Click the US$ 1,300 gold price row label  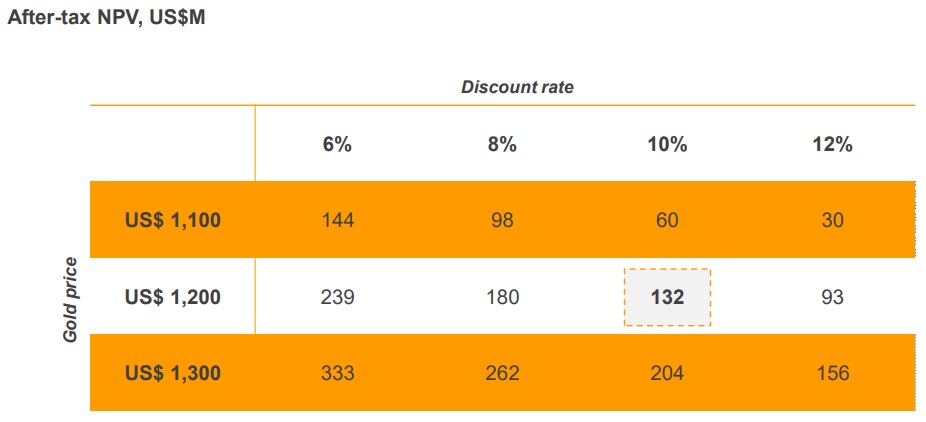tap(173, 373)
